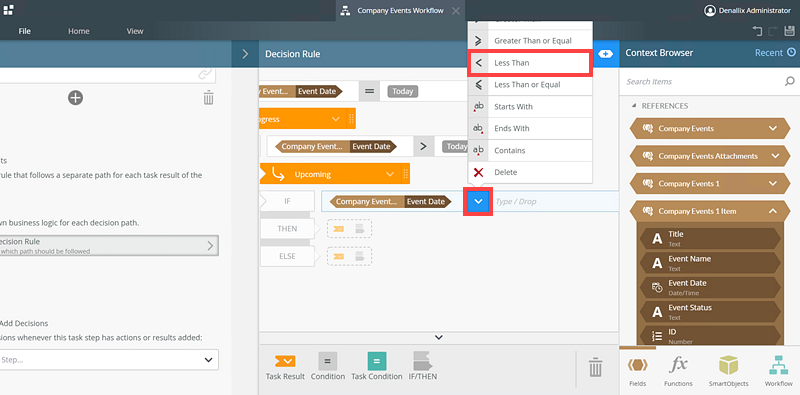
Task: Click the link icon in left panel
Action: (205, 75)
